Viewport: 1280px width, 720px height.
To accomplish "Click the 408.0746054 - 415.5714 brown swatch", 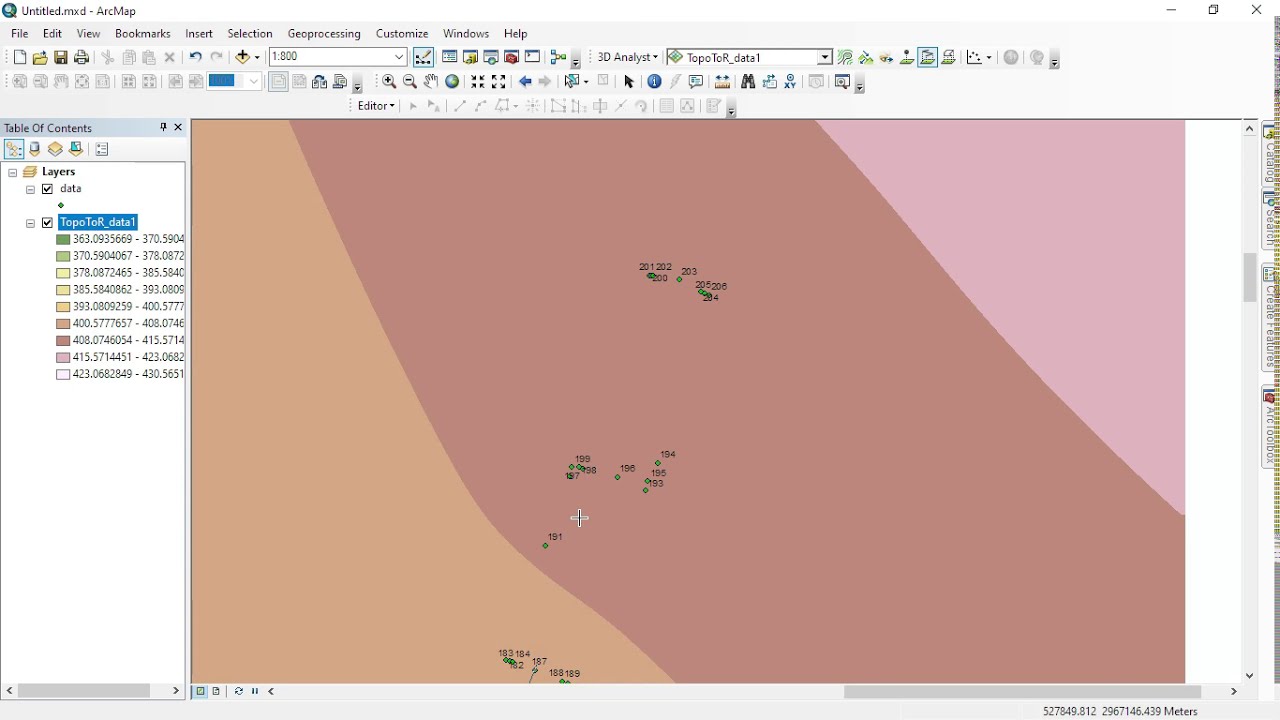I will pyautogui.click(x=63, y=341).
